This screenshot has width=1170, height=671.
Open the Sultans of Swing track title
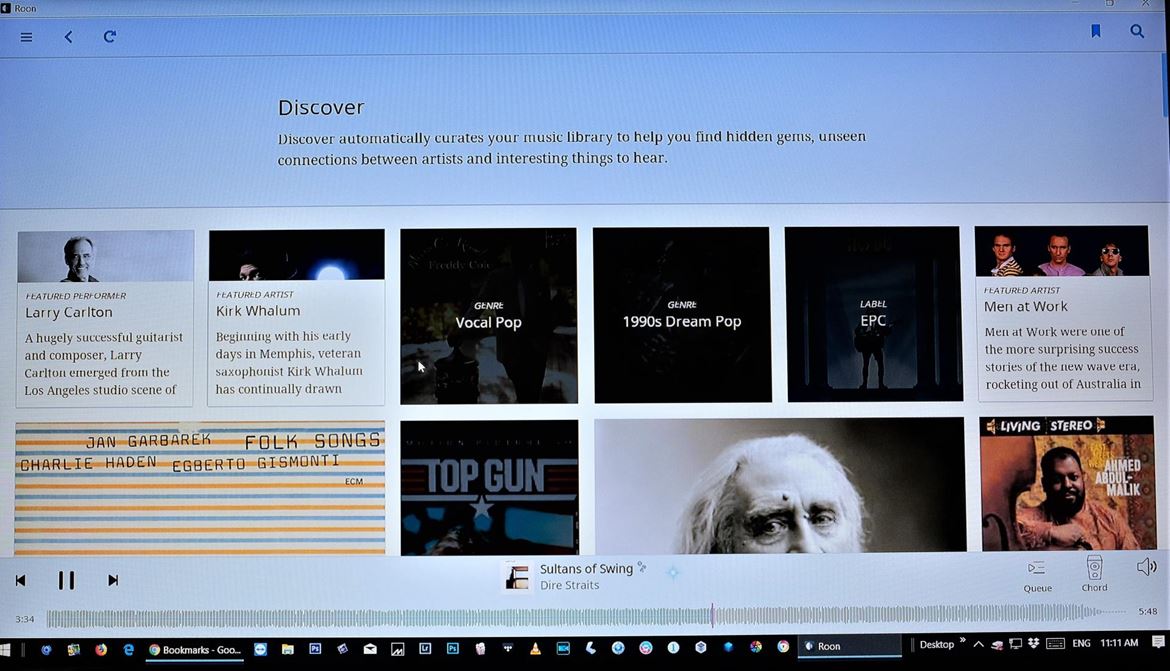click(586, 569)
